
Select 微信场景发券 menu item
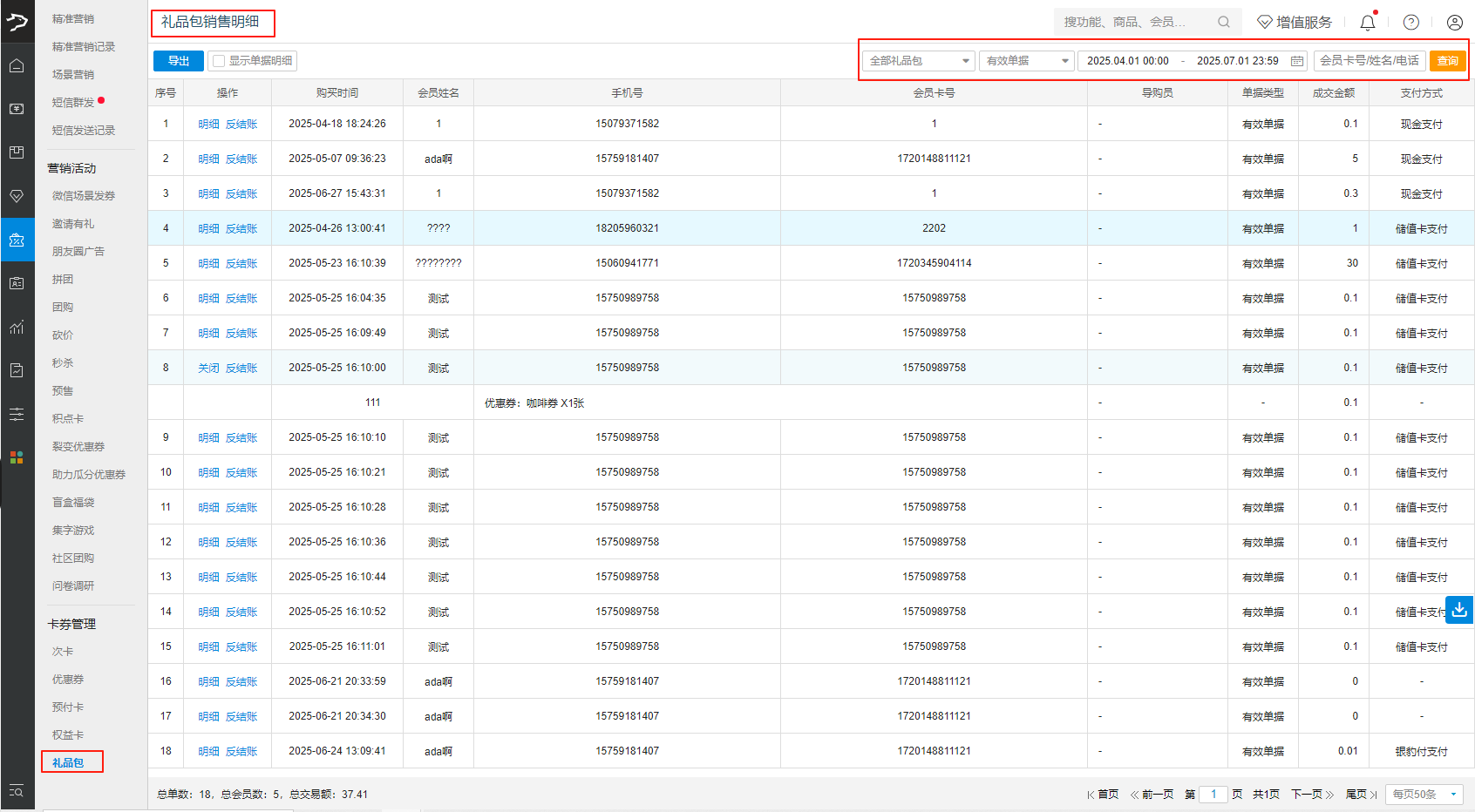click(x=84, y=196)
